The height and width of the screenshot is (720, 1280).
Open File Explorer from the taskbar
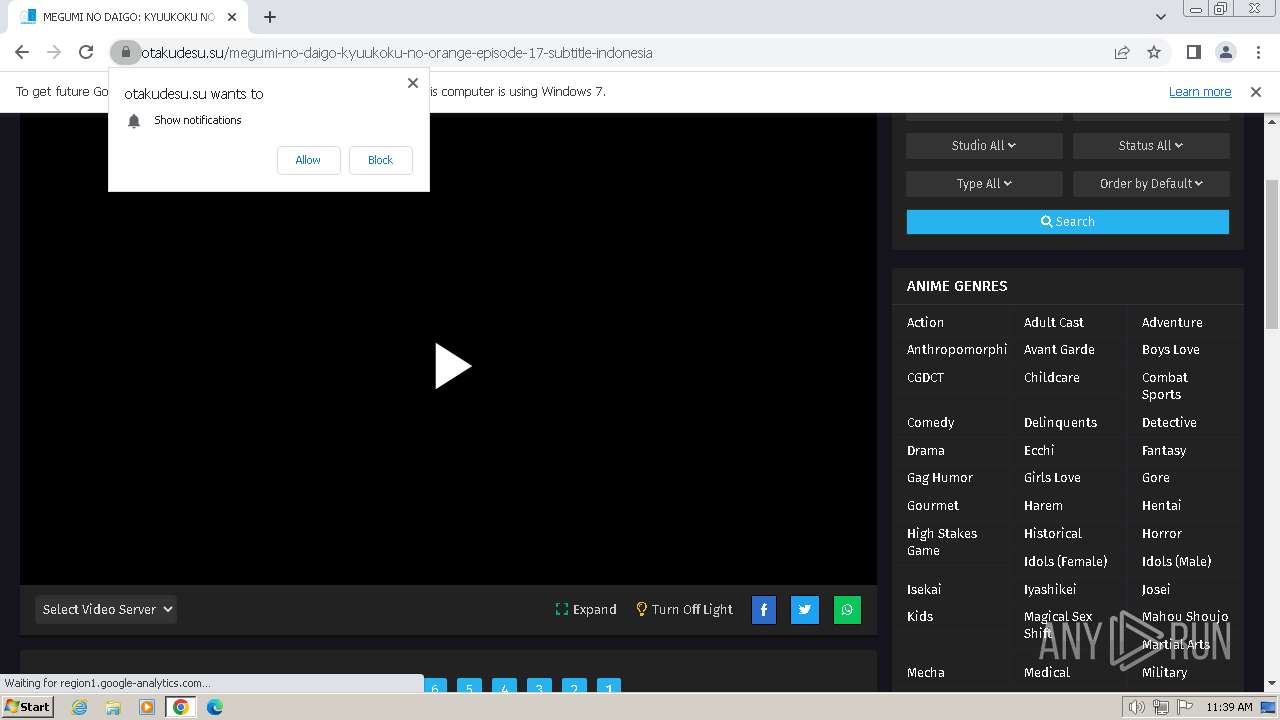113,707
